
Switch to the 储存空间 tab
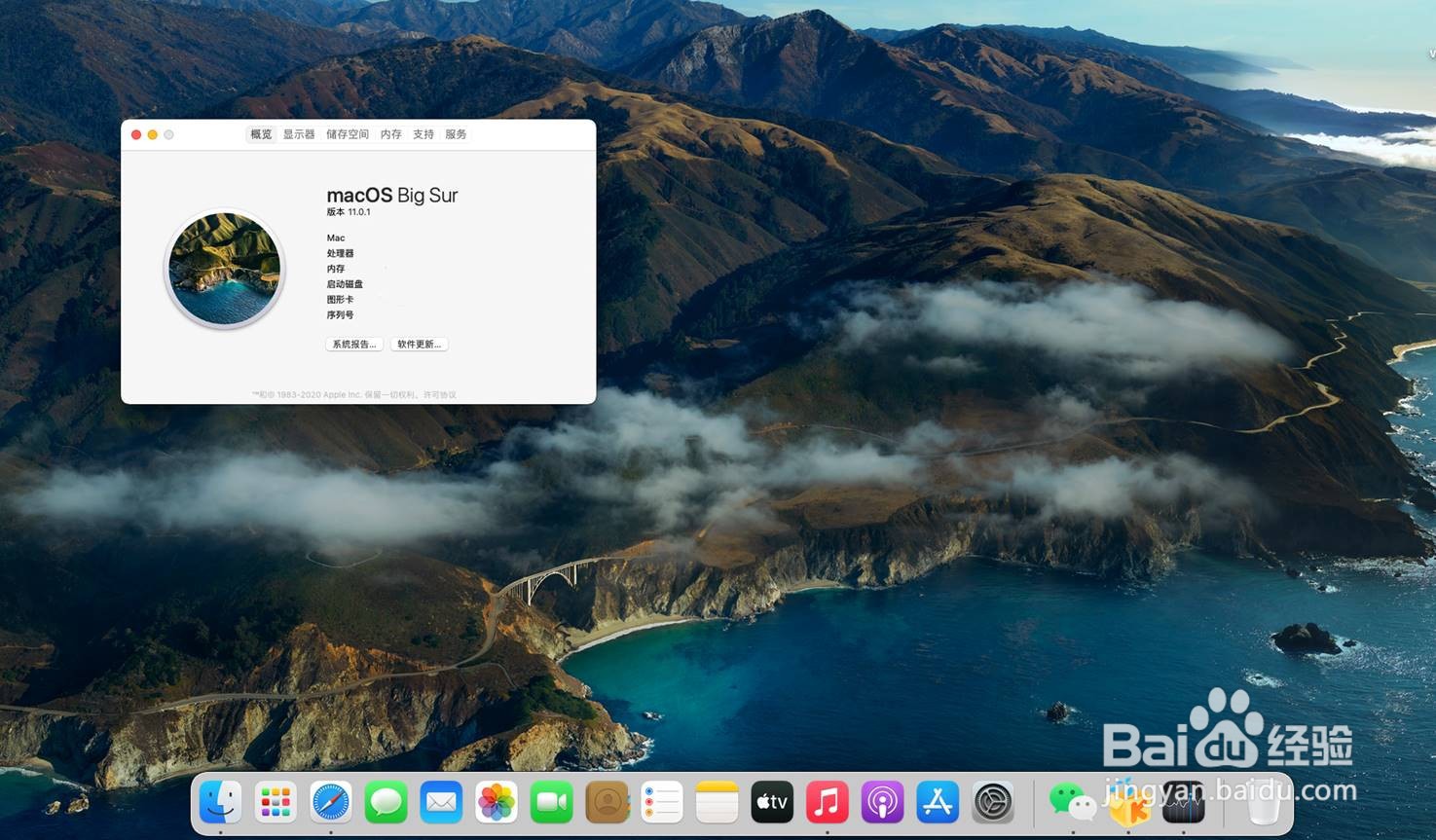click(348, 134)
